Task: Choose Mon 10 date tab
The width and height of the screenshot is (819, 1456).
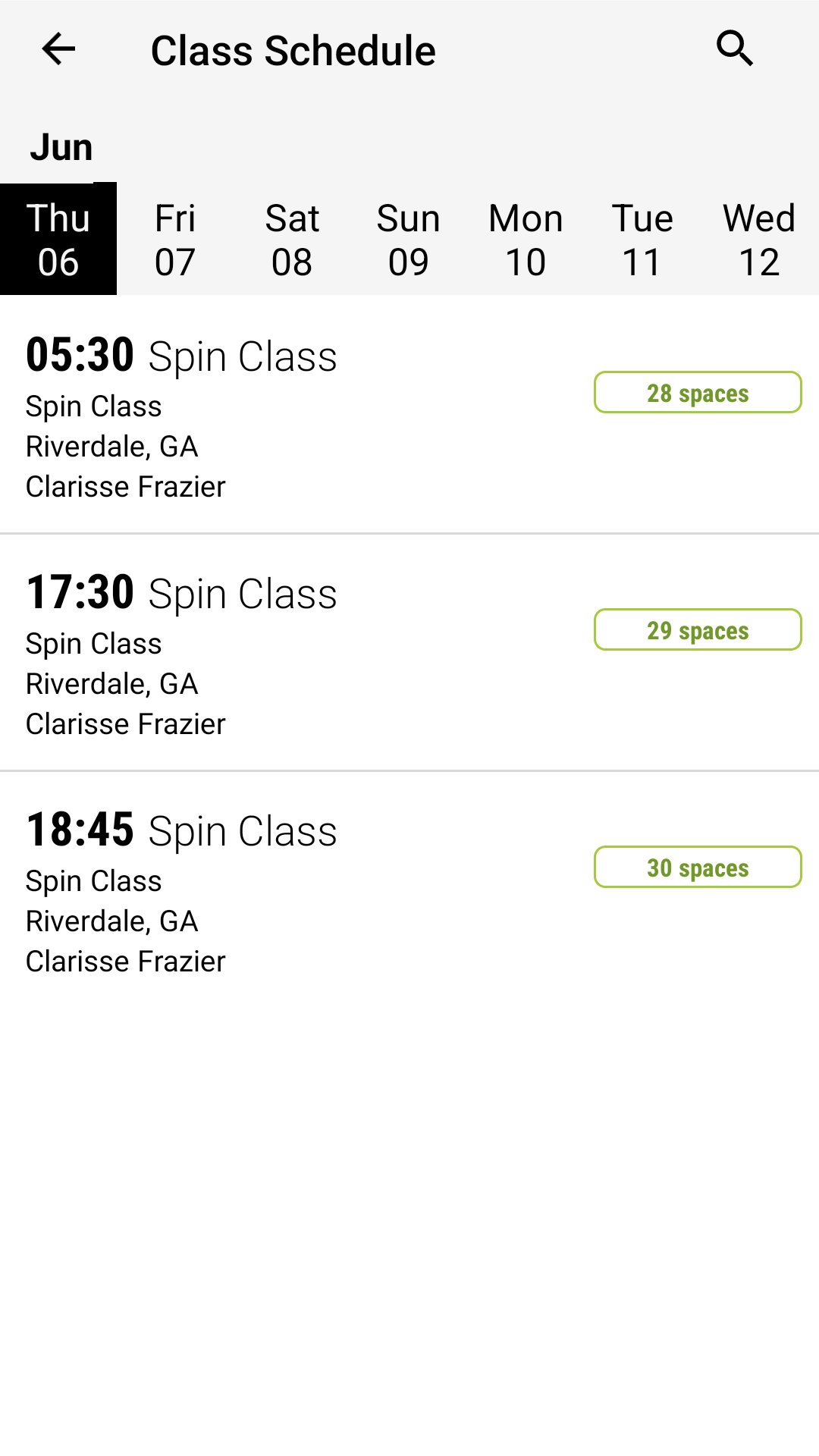Action: [x=526, y=240]
